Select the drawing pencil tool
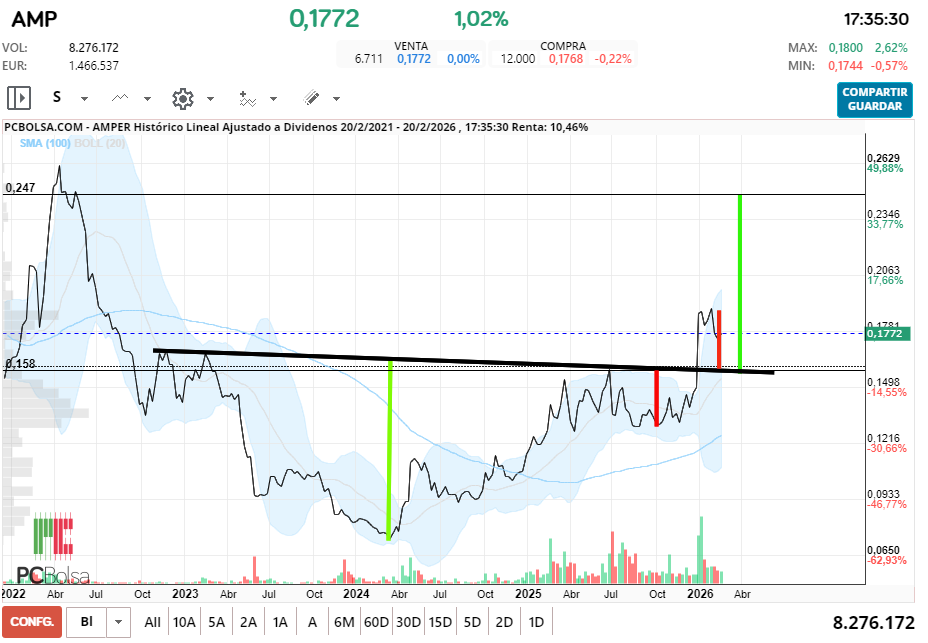 click(312, 98)
